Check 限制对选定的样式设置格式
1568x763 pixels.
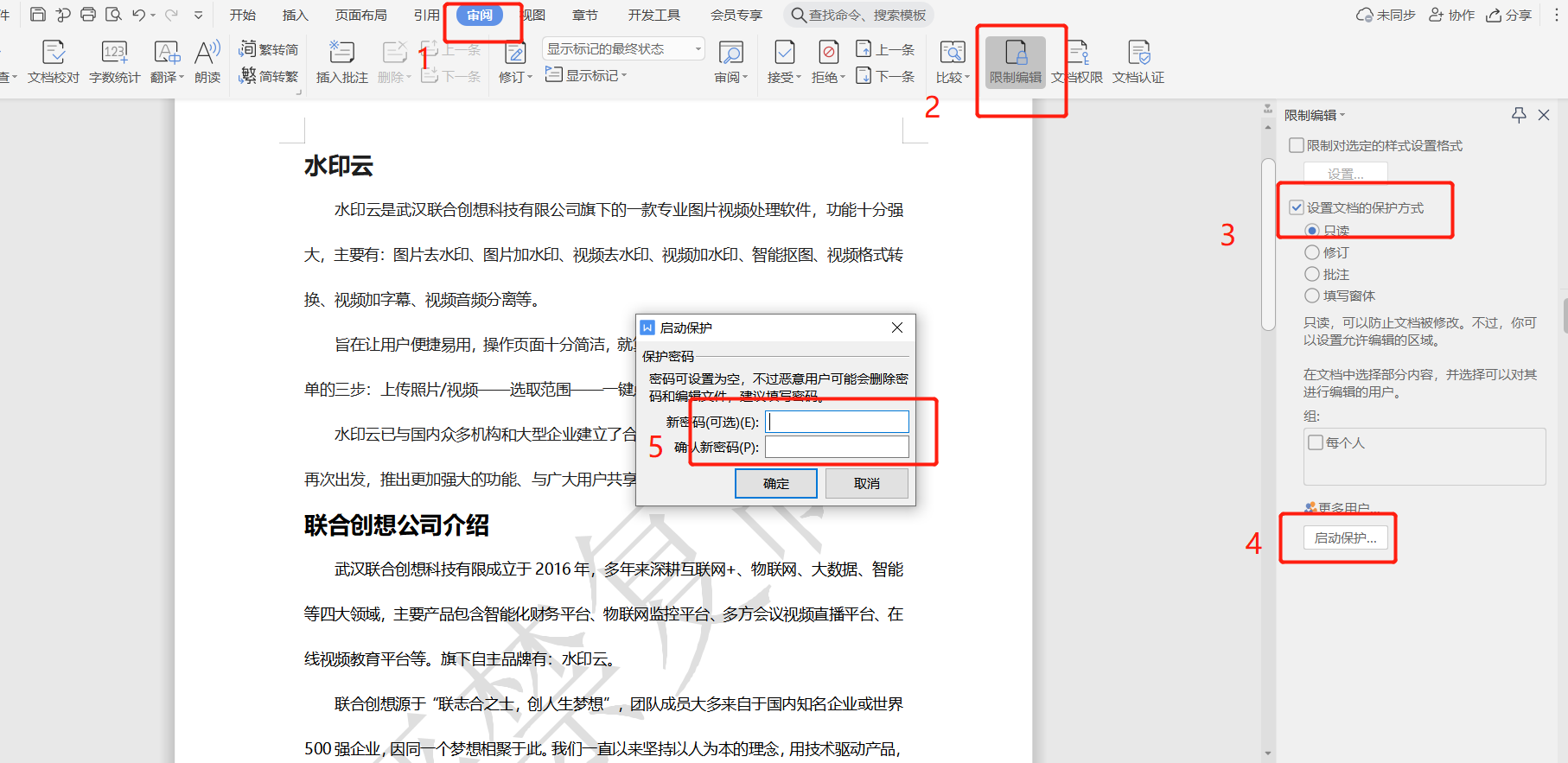coord(1297,145)
